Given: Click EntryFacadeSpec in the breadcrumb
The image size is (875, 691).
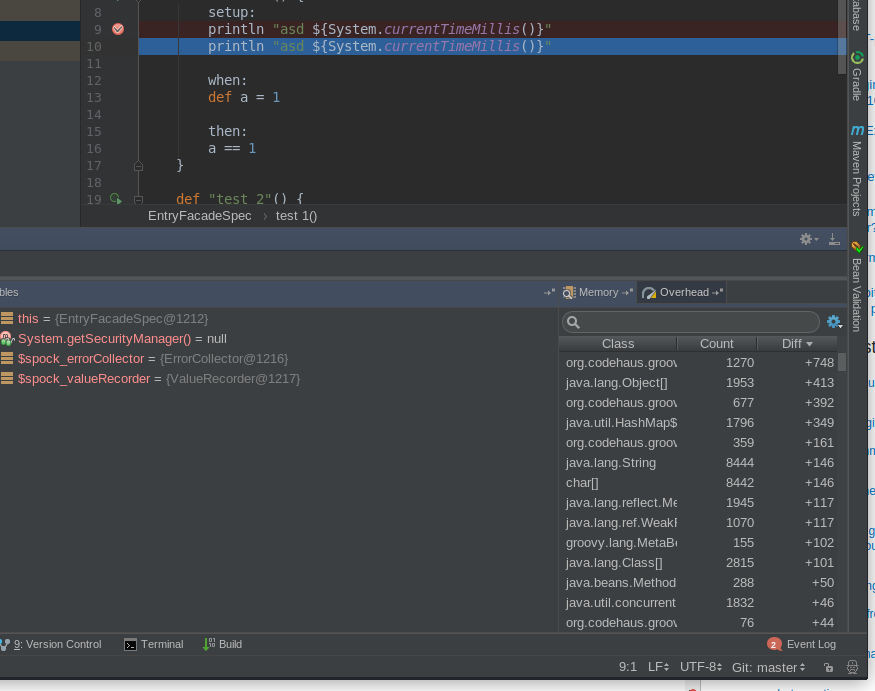Looking at the screenshot, I should 199,216.
